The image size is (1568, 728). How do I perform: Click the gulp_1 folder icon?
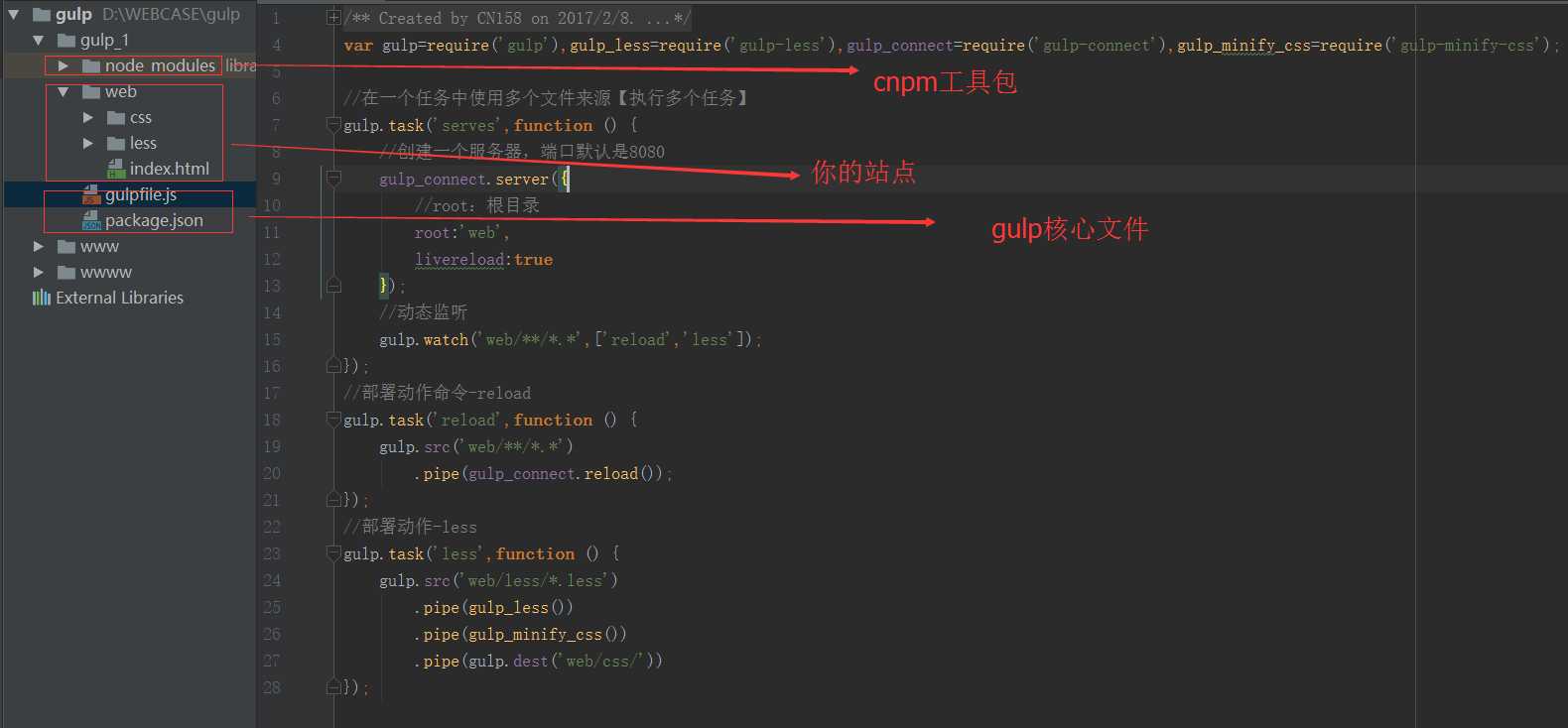[66, 41]
